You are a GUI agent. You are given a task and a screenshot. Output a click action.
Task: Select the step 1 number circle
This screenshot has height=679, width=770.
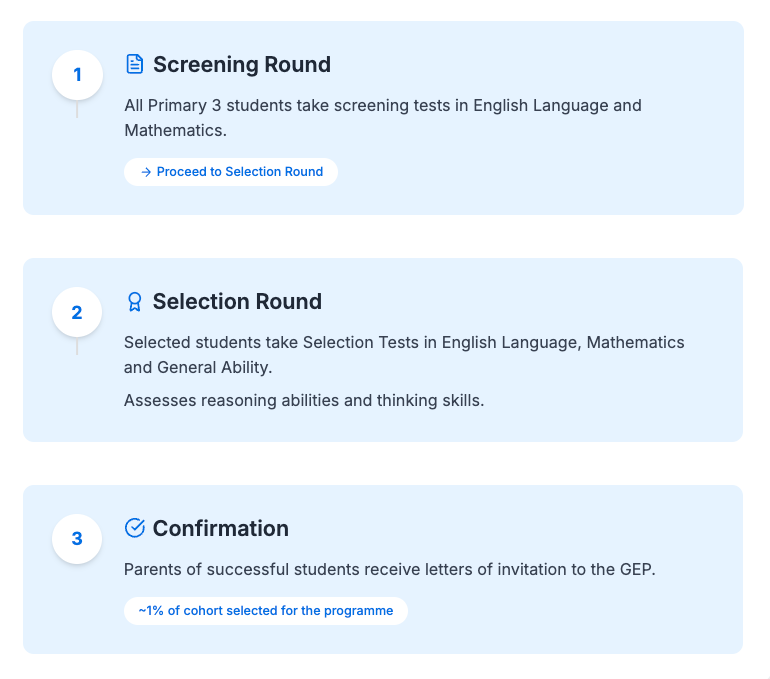(x=77, y=75)
